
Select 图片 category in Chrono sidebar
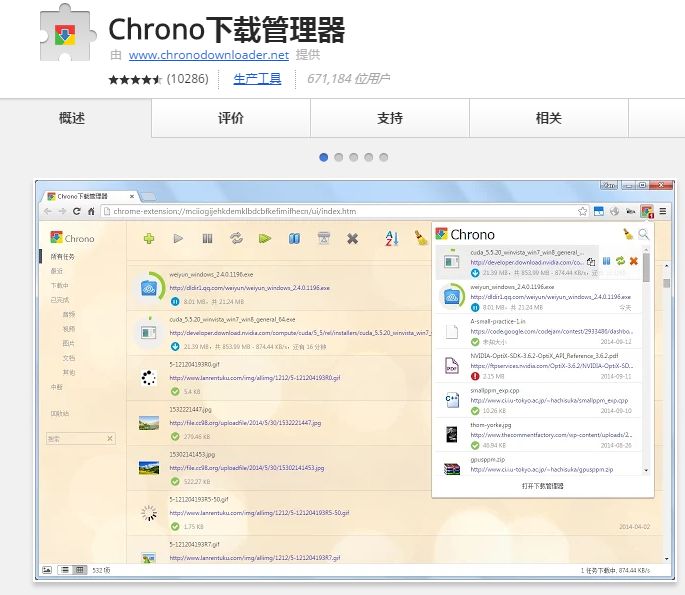pyautogui.click(x=69, y=343)
